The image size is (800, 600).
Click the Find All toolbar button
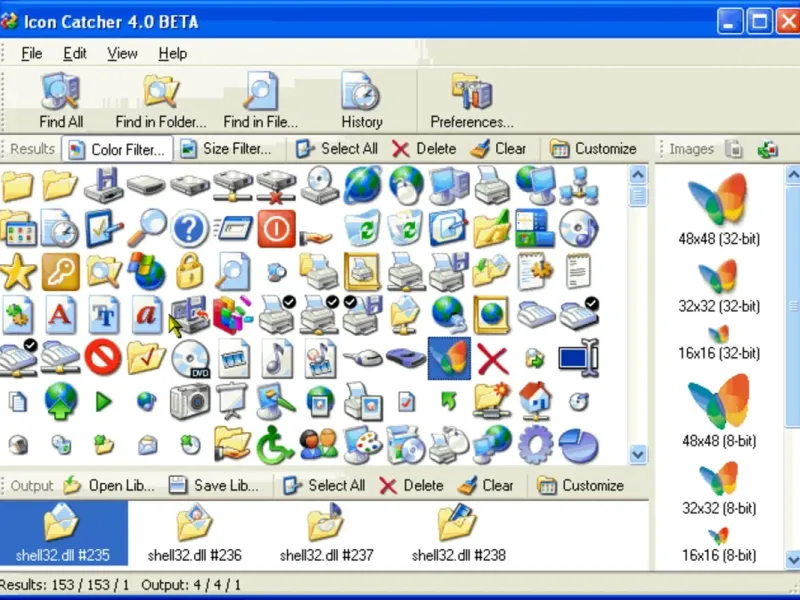[x=61, y=101]
